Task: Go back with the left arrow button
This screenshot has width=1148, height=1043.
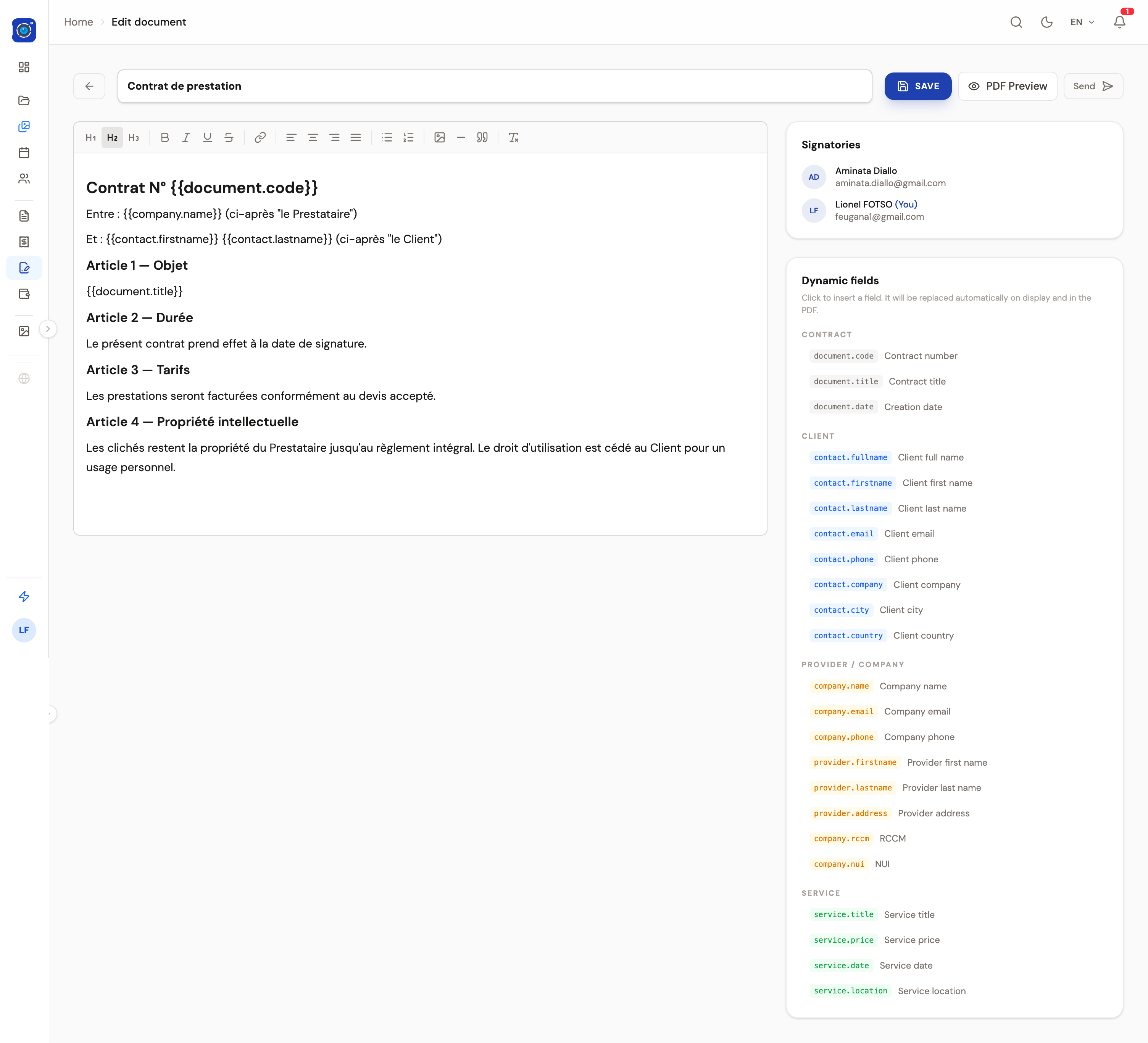Action: (89, 86)
